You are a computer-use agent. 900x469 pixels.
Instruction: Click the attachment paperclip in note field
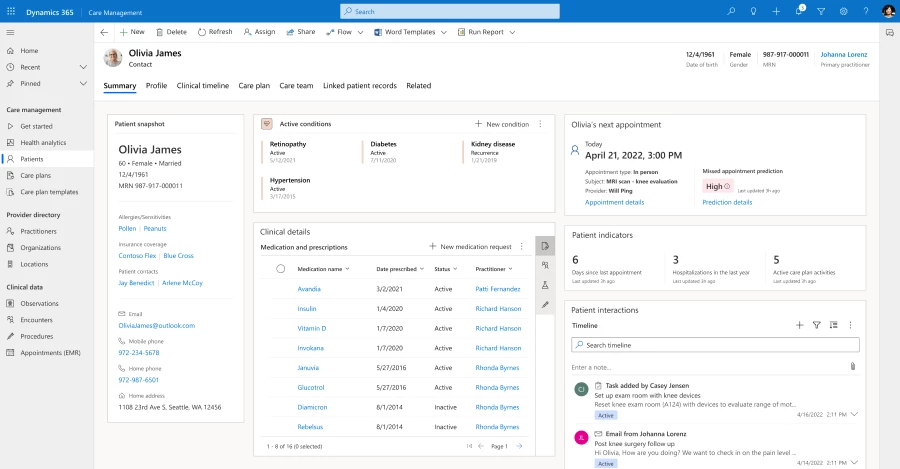point(852,367)
